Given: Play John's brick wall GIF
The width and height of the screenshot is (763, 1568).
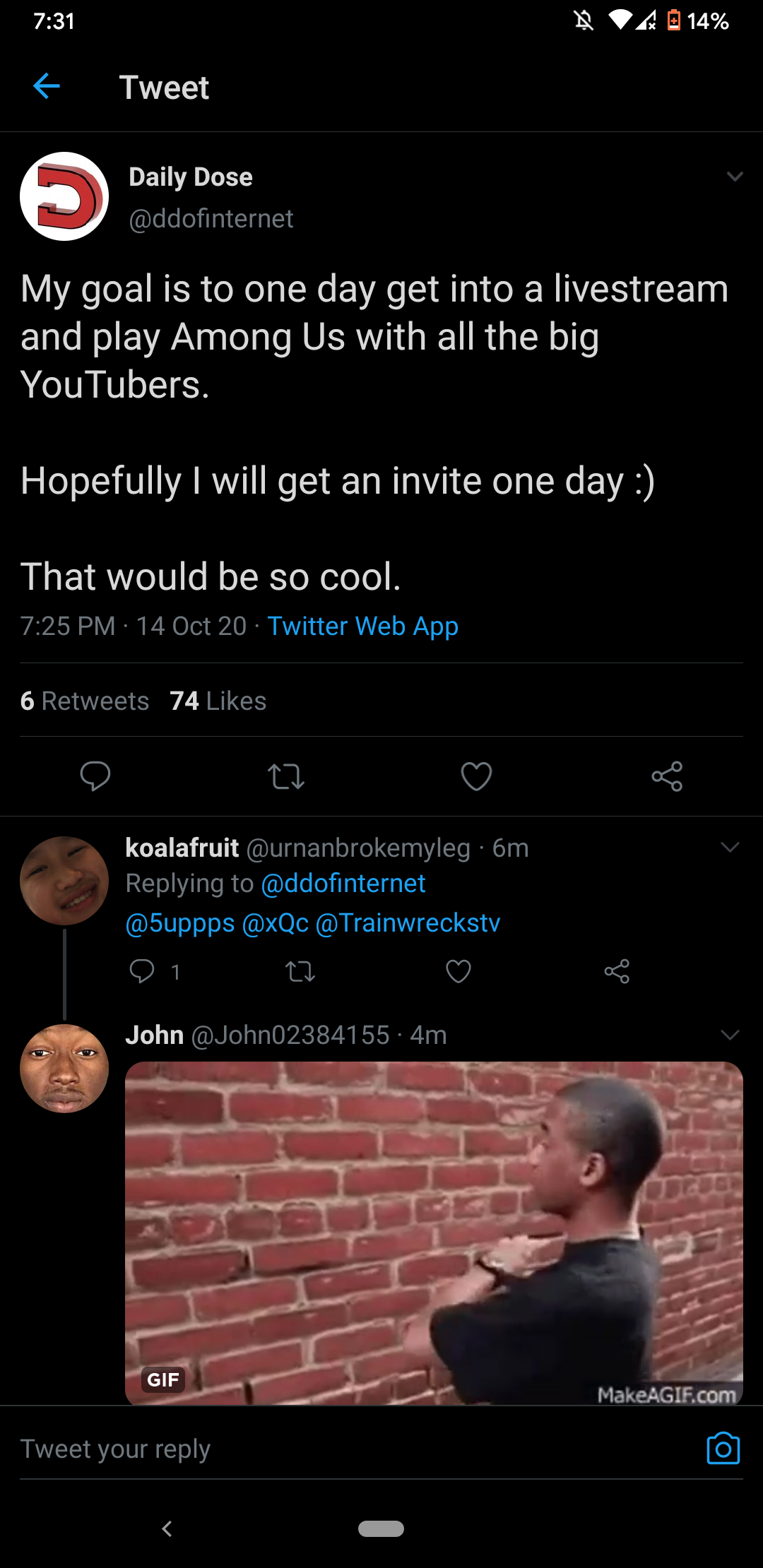Looking at the screenshot, I should click(x=434, y=1233).
